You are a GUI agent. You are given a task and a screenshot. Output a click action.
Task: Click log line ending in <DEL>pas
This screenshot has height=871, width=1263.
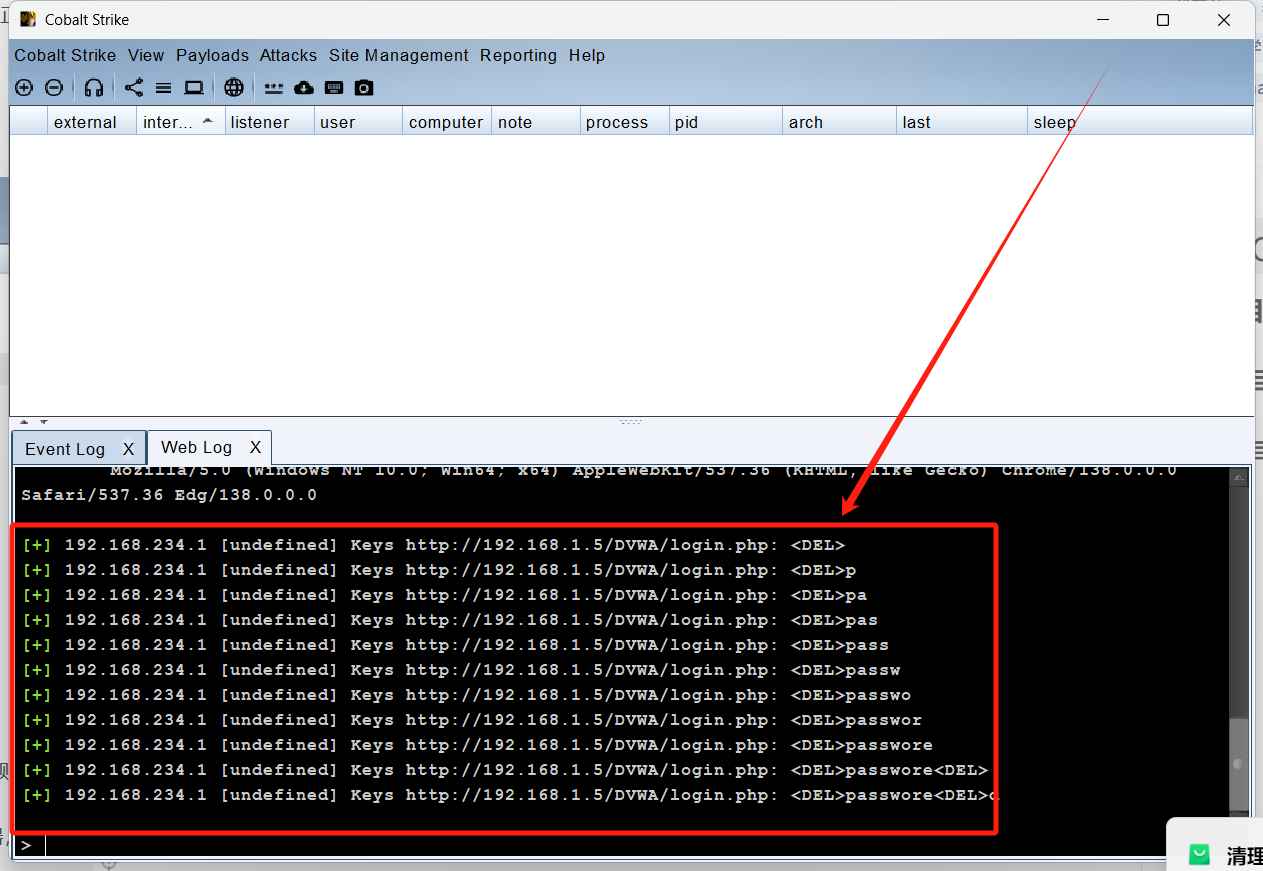point(450,620)
